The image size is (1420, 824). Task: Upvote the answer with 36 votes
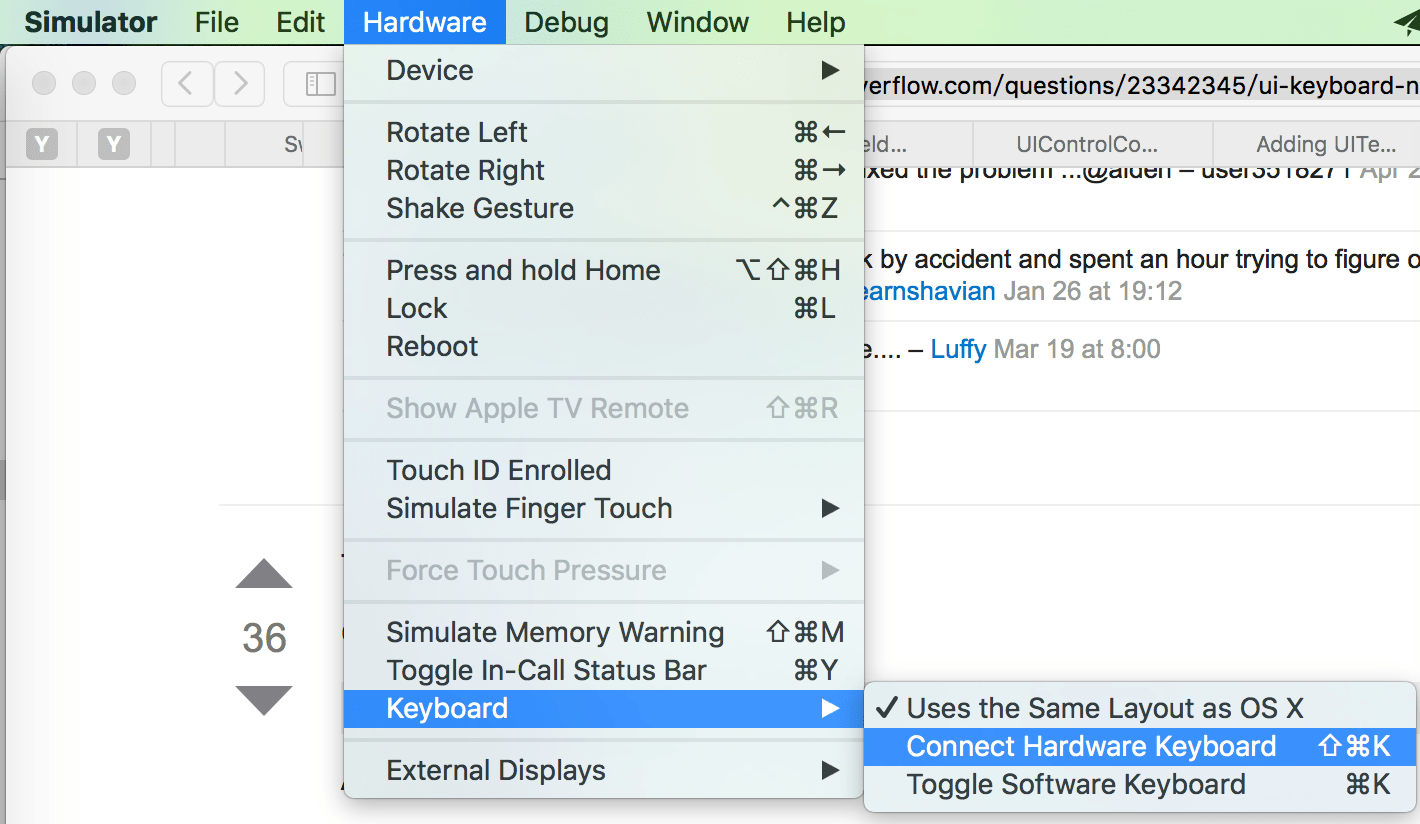[x=264, y=573]
